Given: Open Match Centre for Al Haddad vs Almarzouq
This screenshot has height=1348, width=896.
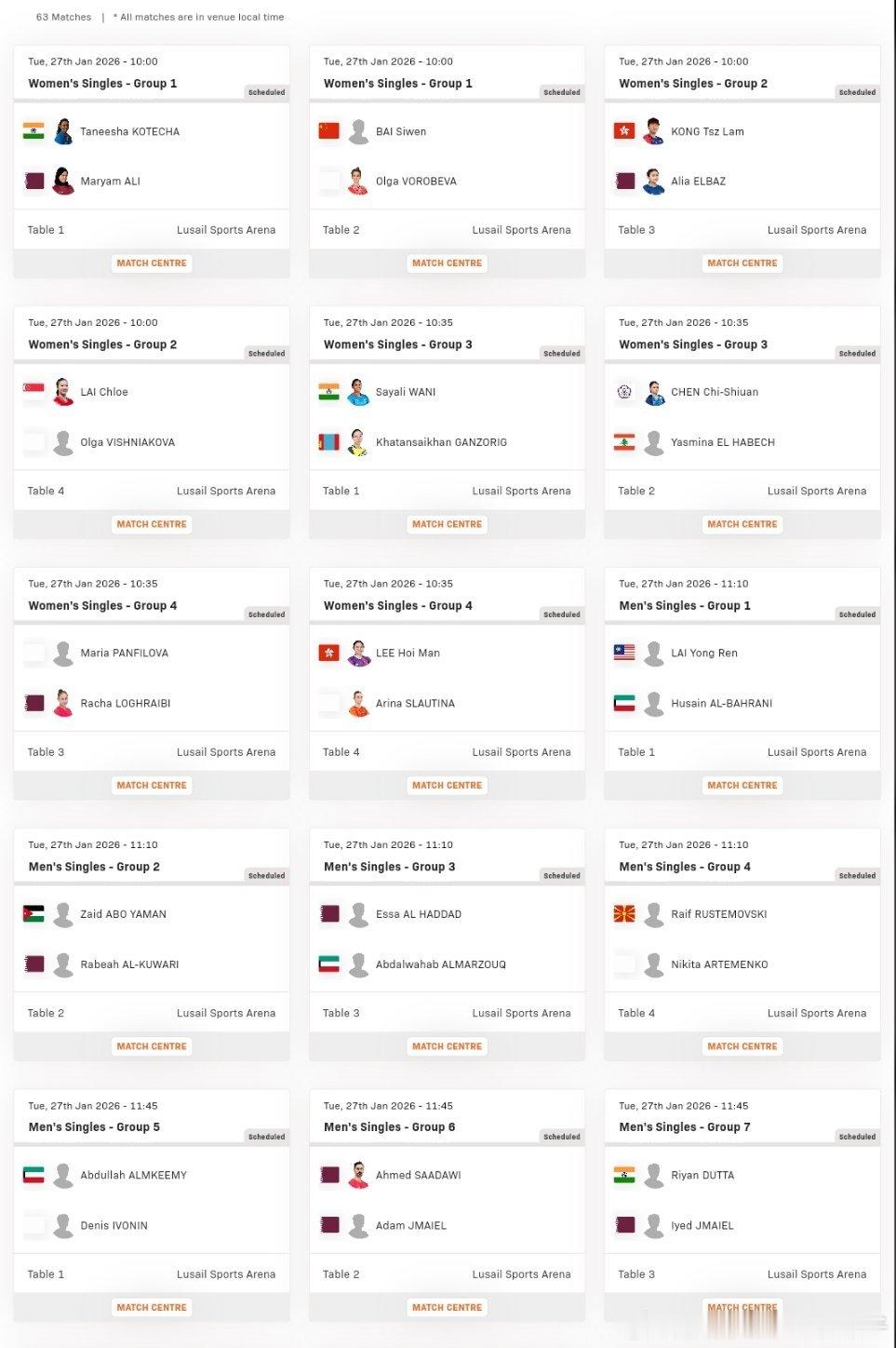Looking at the screenshot, I should [x=447, y=1046].
